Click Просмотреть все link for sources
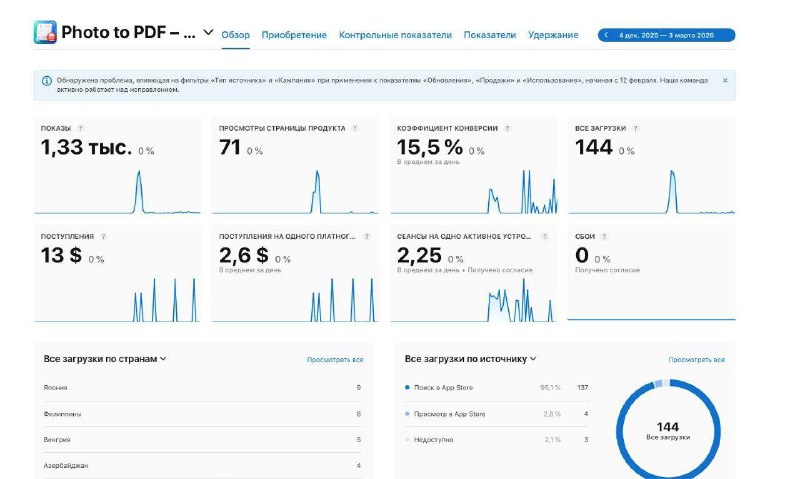This screenshot has height=479, width=800. 696,360
